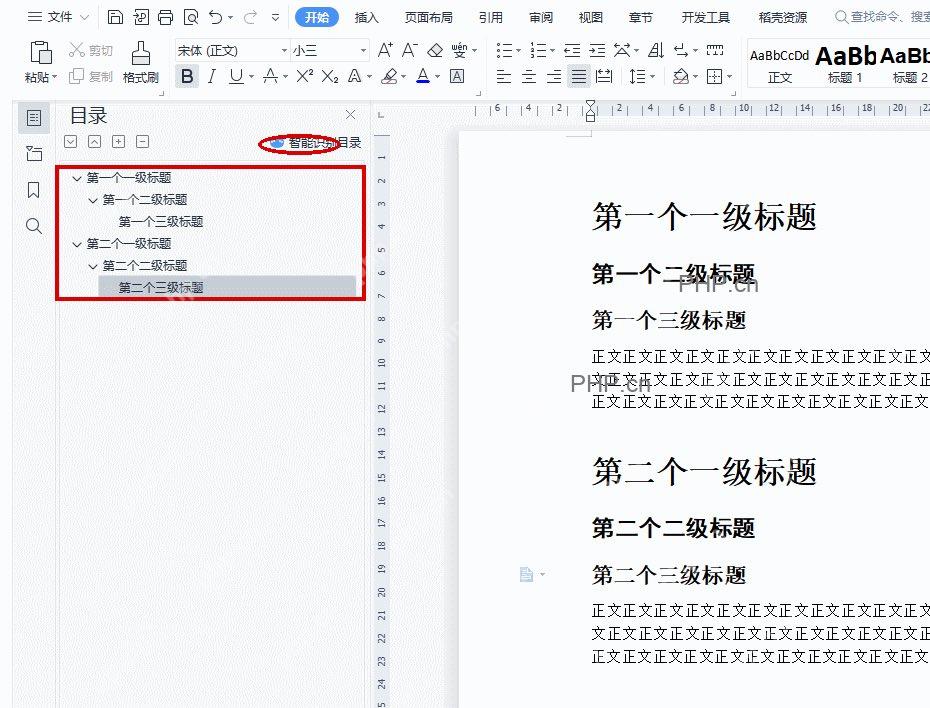The width and height of the screenshot is (930, 708).
Task: Open the chapter navigation sidebar icon
Action: pos(34,154)
